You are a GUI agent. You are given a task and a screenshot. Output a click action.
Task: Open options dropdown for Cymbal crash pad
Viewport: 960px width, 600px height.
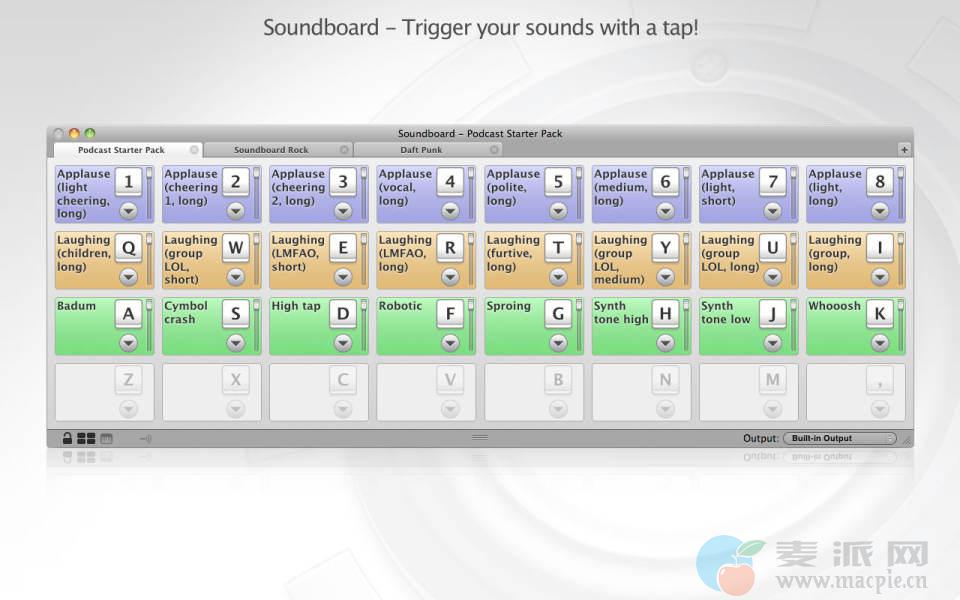236,343
